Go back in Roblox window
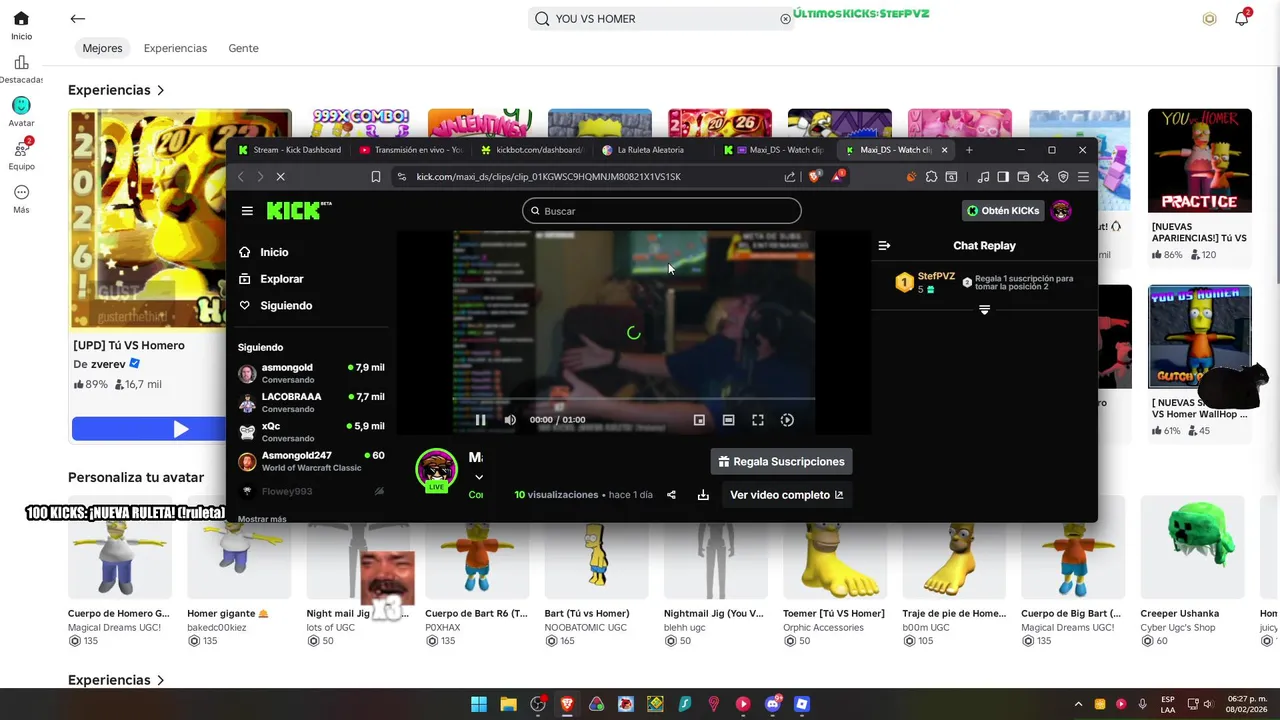The height and width of the screenshot is (720, 1280). point(78,18)
